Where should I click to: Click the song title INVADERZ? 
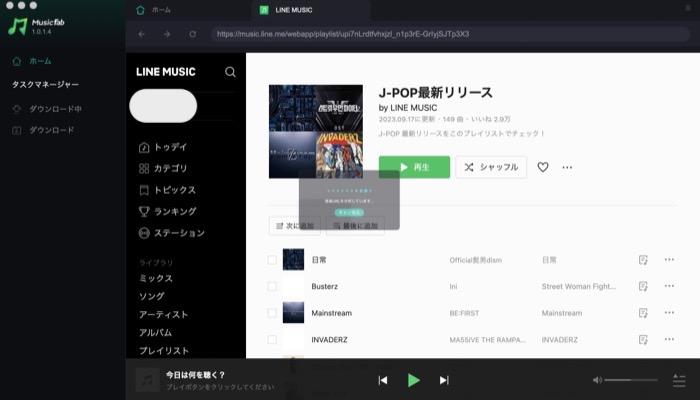[329, 340]
